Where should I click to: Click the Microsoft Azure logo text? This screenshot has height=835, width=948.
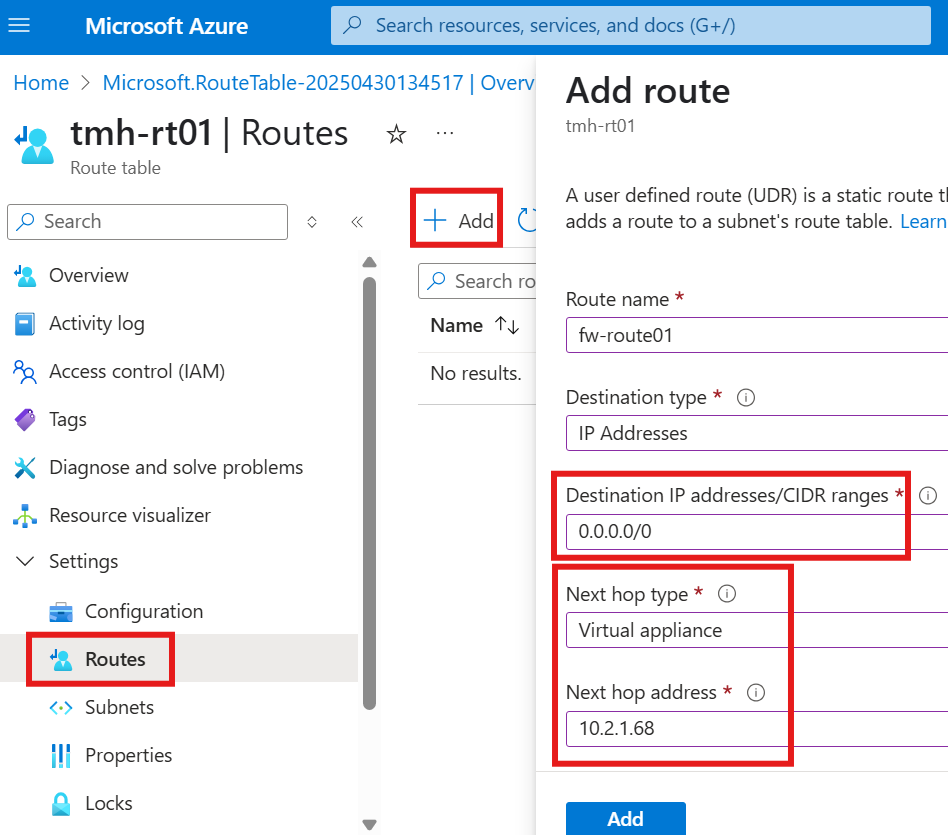[166, 26]
